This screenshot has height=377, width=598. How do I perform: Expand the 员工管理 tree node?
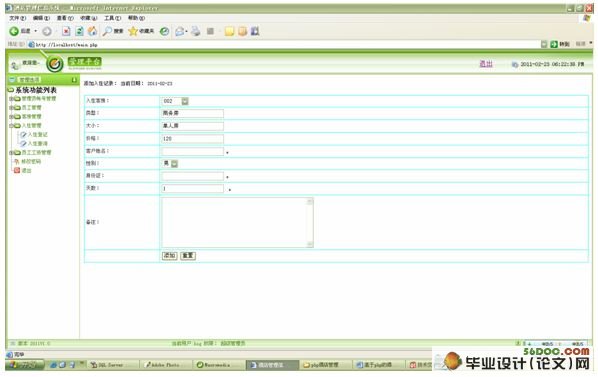click(x=11, y=108)
